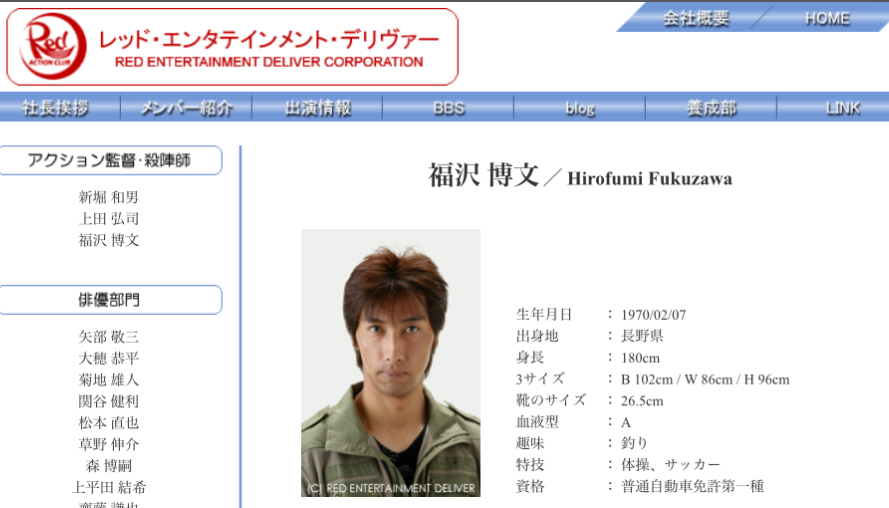Open the 出演情報 navigation tab
This screenshot has height=508, width=889.
(x=318, y=108)
